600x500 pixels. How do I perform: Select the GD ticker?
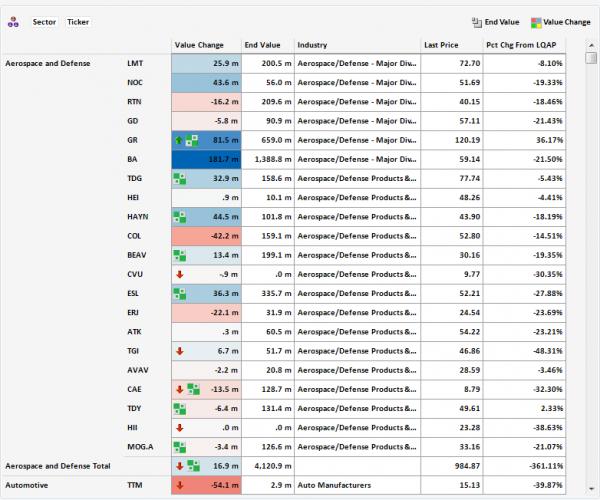pos(132,121)
